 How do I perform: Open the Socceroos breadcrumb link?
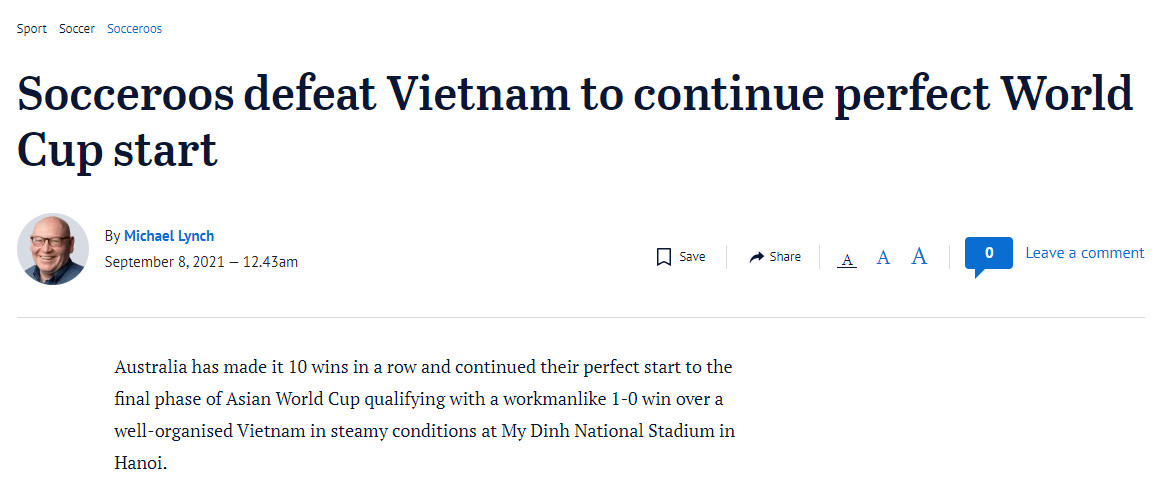(134, 29)
